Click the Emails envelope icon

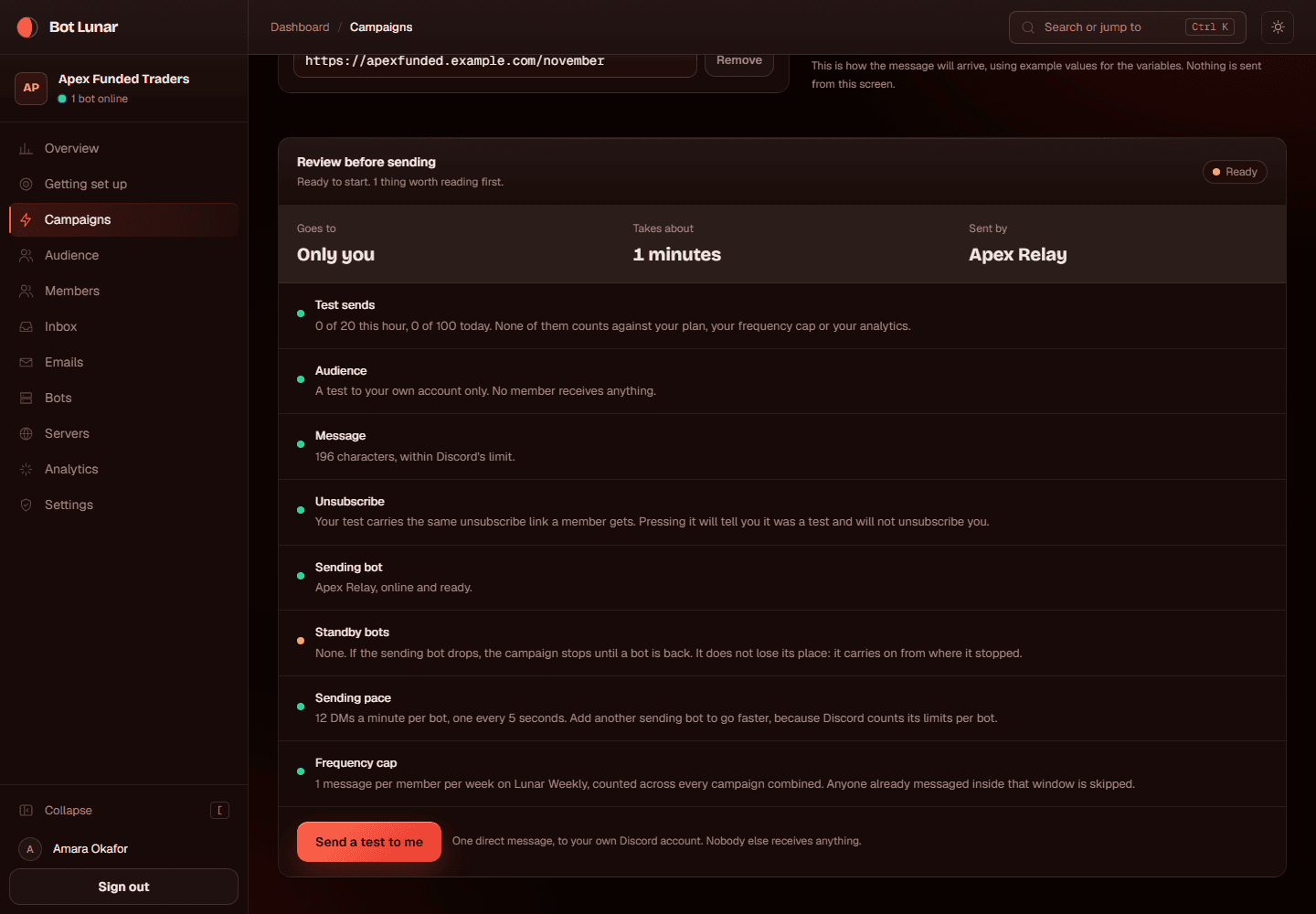click(x=26, y=363)
